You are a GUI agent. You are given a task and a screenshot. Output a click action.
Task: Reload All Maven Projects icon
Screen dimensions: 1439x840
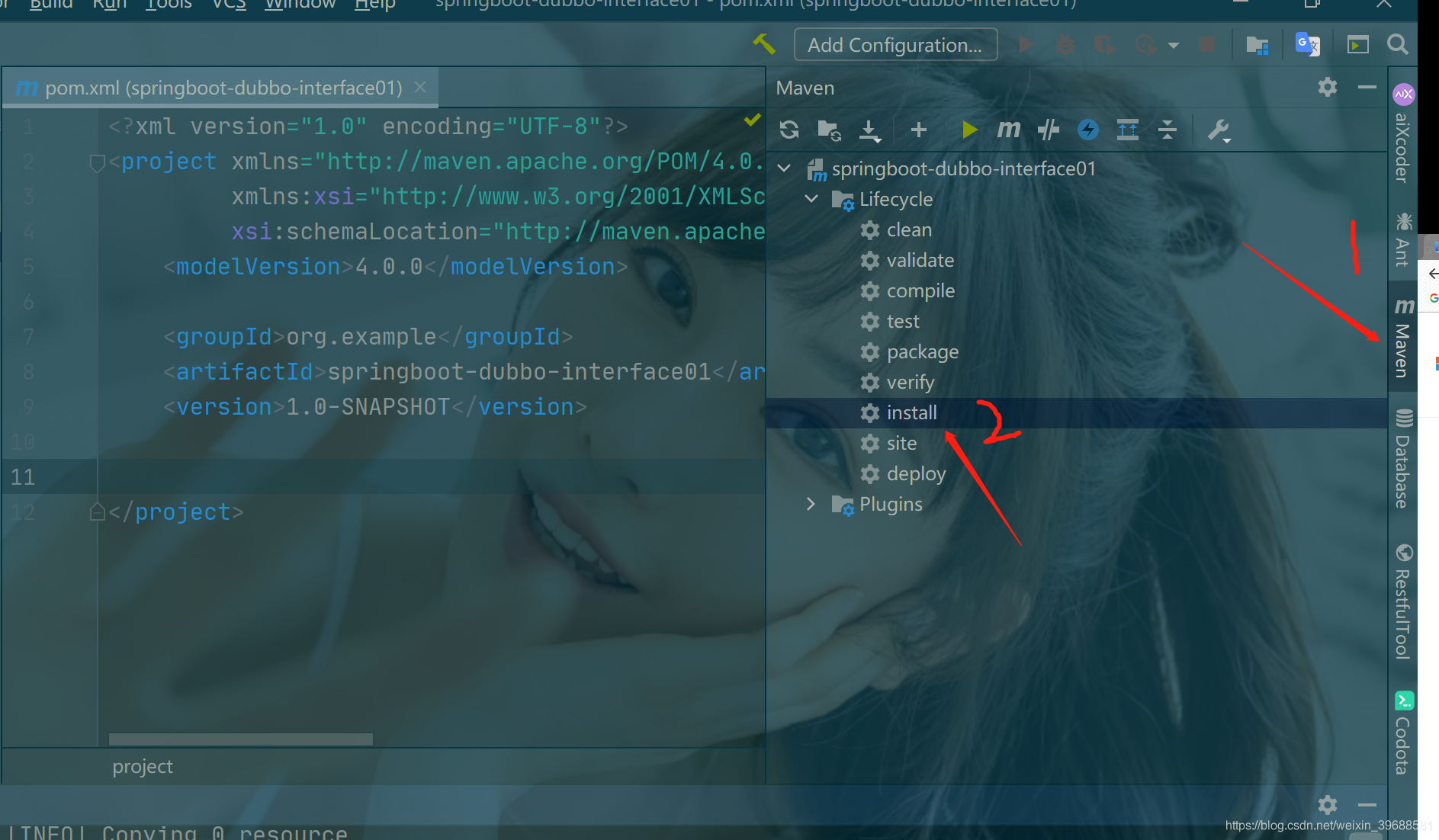[789, 130]
